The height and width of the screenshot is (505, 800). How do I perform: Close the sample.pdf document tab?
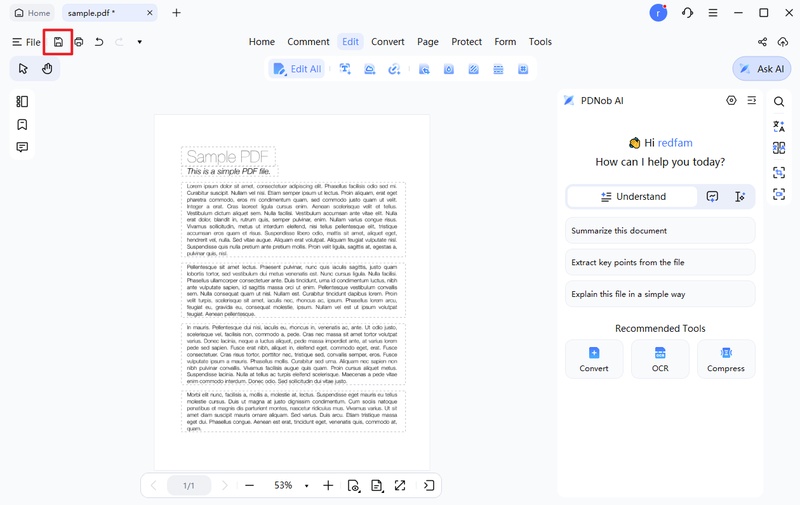click(149, 13)
